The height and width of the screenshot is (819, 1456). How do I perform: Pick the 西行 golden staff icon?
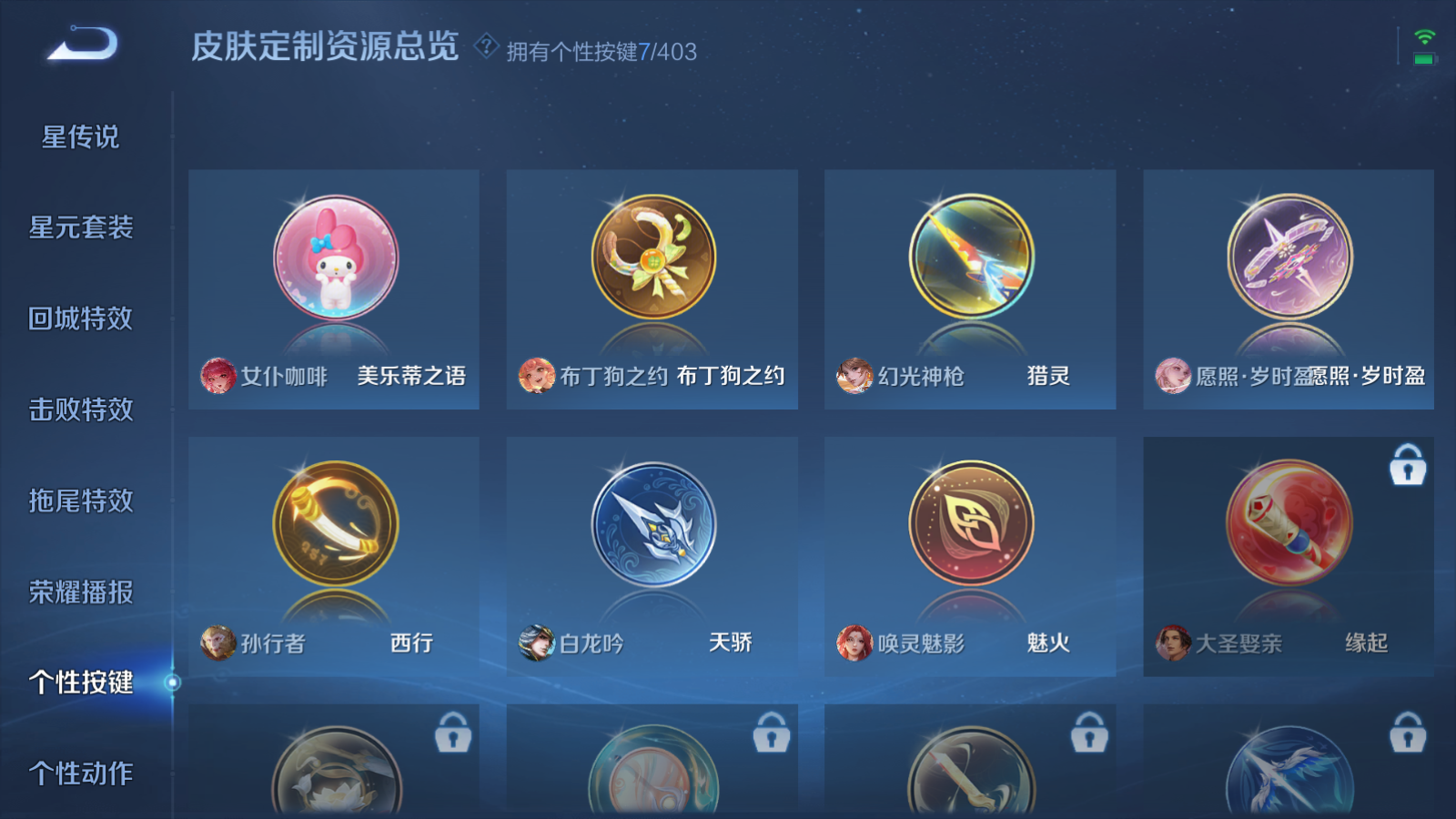pyautogui.click(x=336, y=523)
